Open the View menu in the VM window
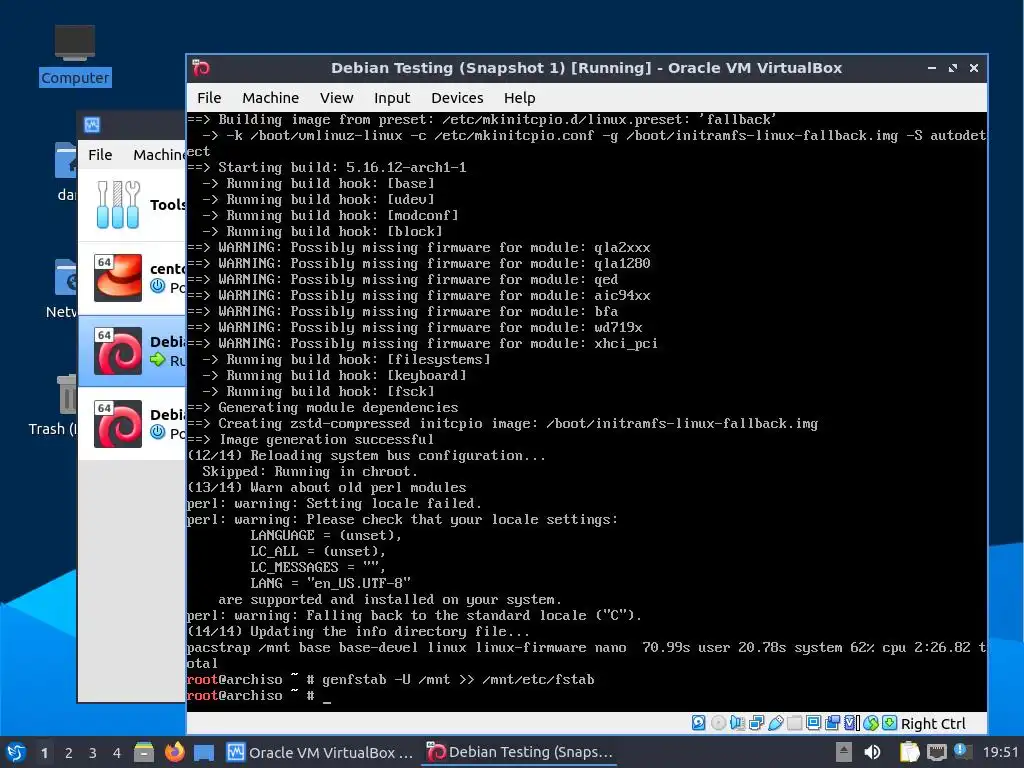The height and width of the screenshot is (768, 1024). pyautogui.click(x=336, y=98)
